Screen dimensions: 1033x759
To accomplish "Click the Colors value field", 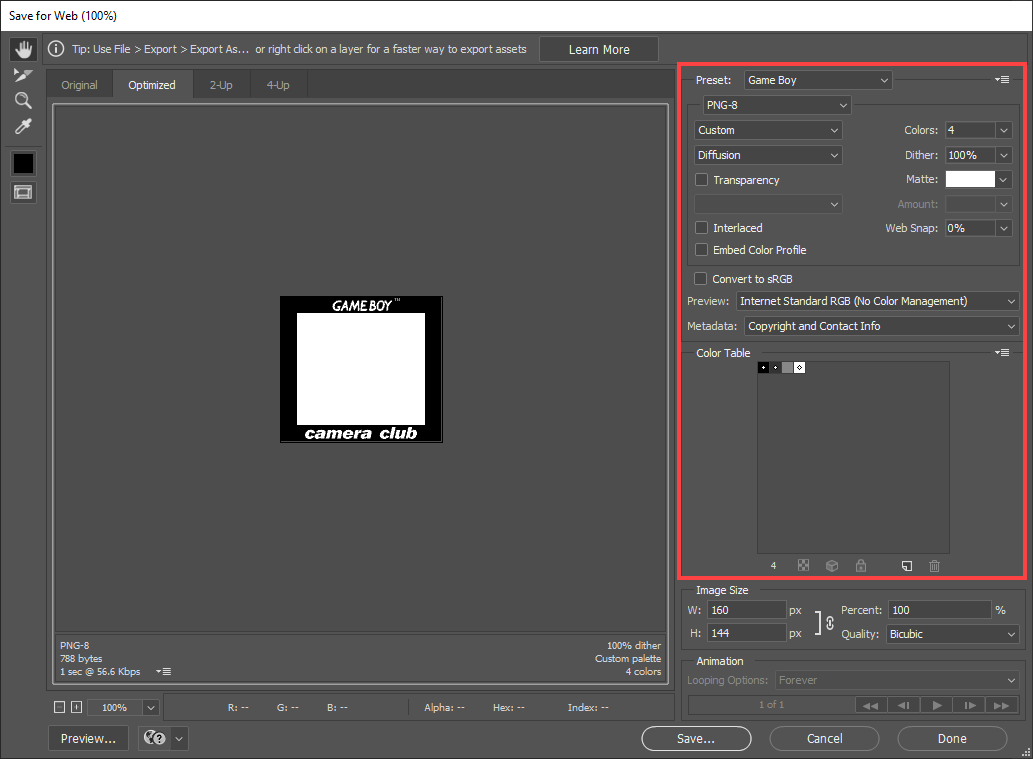I will point(970,130).
